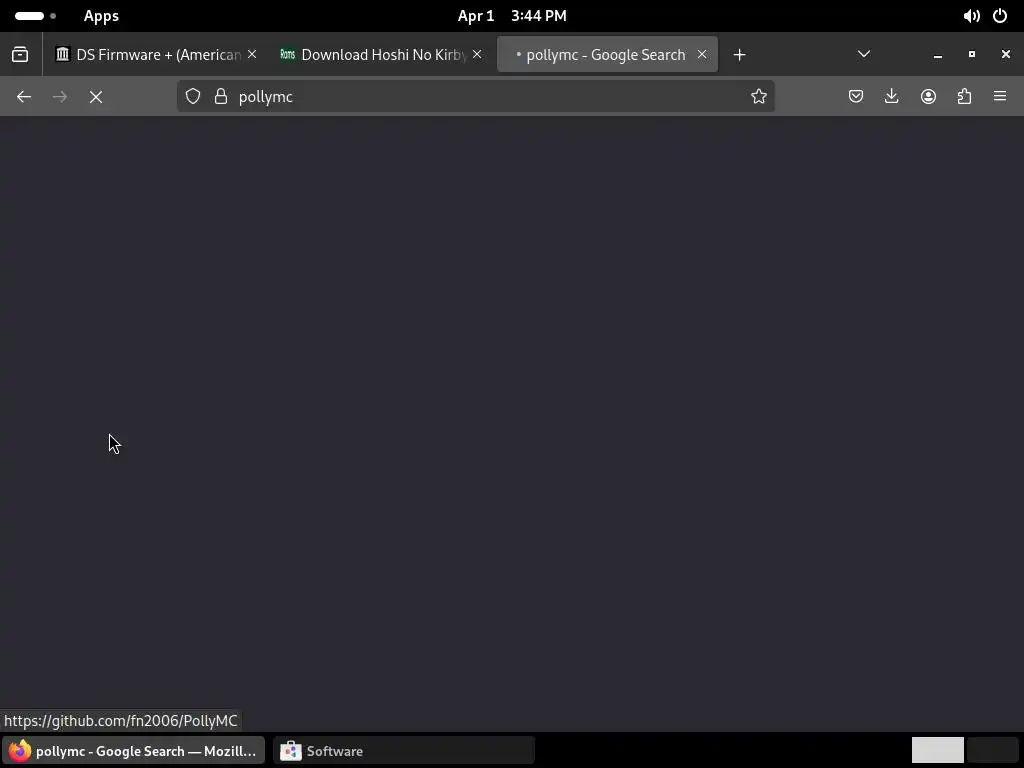Open Firefox View icon in tab bar
Screen dimensions: 1024x768
click(20, 54)
